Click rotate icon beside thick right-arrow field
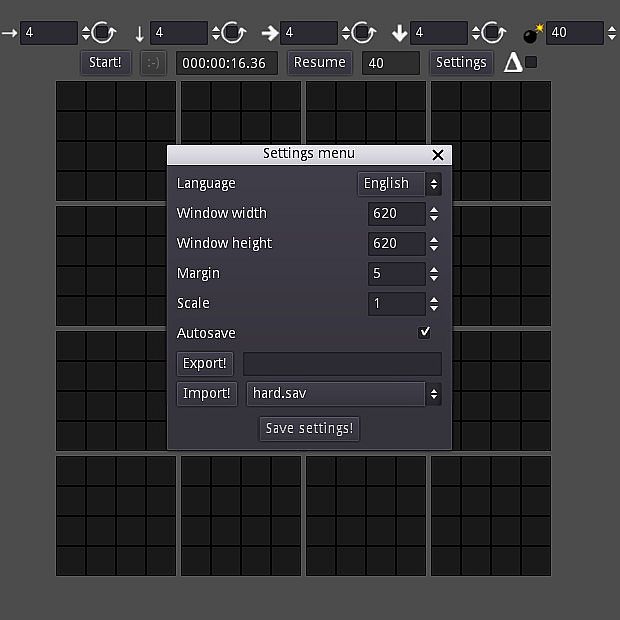This screenshot has width=620, height=620. [364, 33]
